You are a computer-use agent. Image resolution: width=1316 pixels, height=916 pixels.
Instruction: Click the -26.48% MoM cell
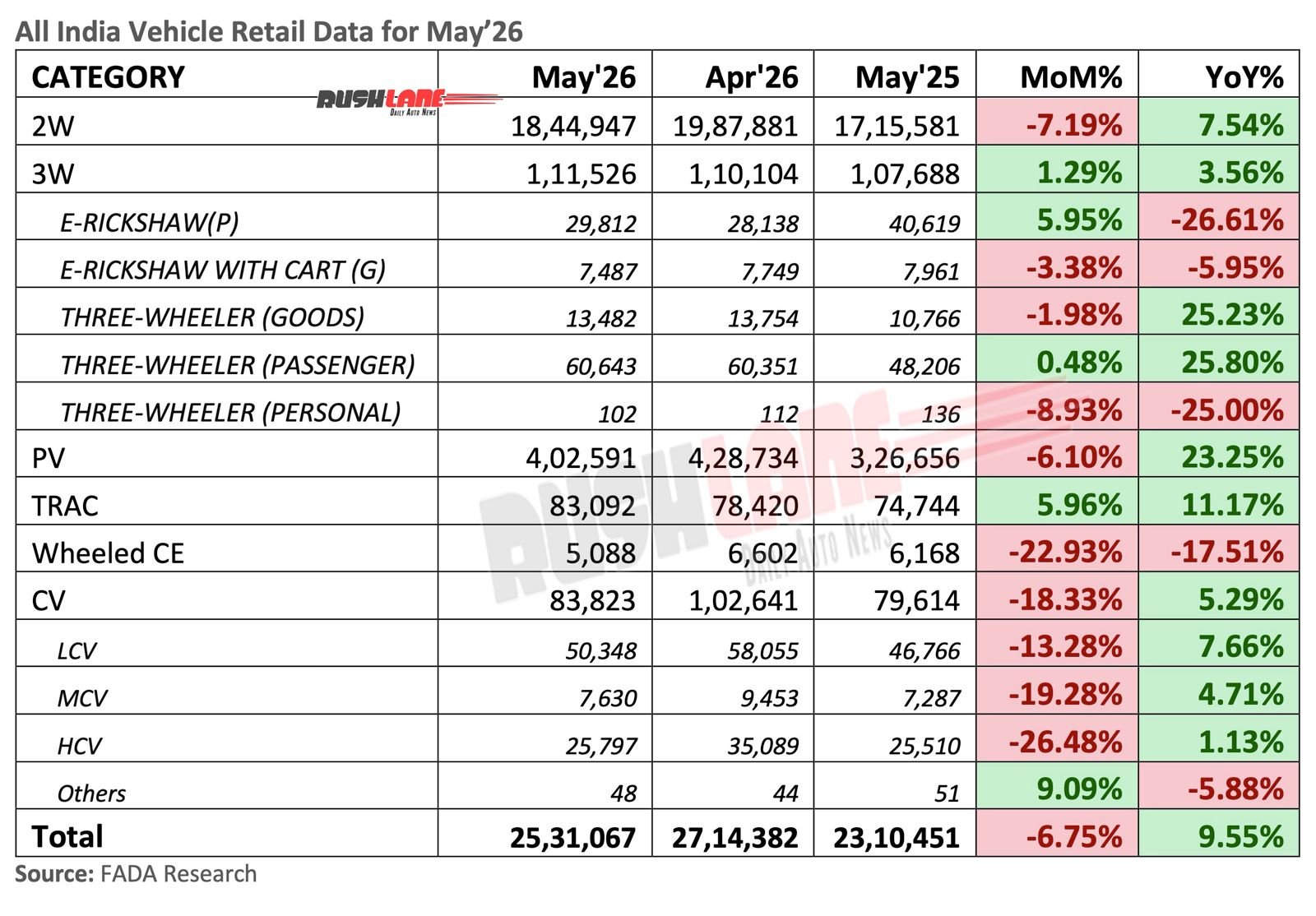1058,740
